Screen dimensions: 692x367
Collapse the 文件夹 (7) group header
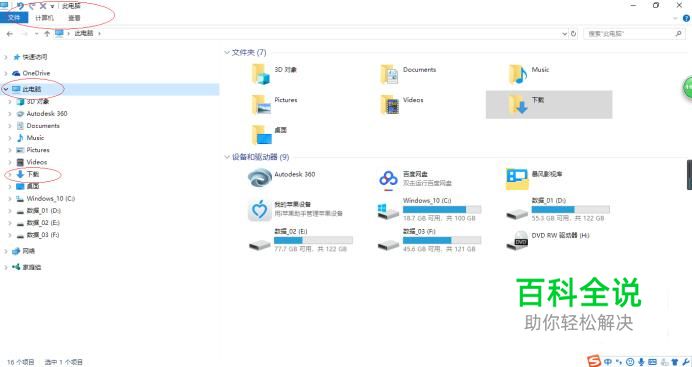[227, 52]
